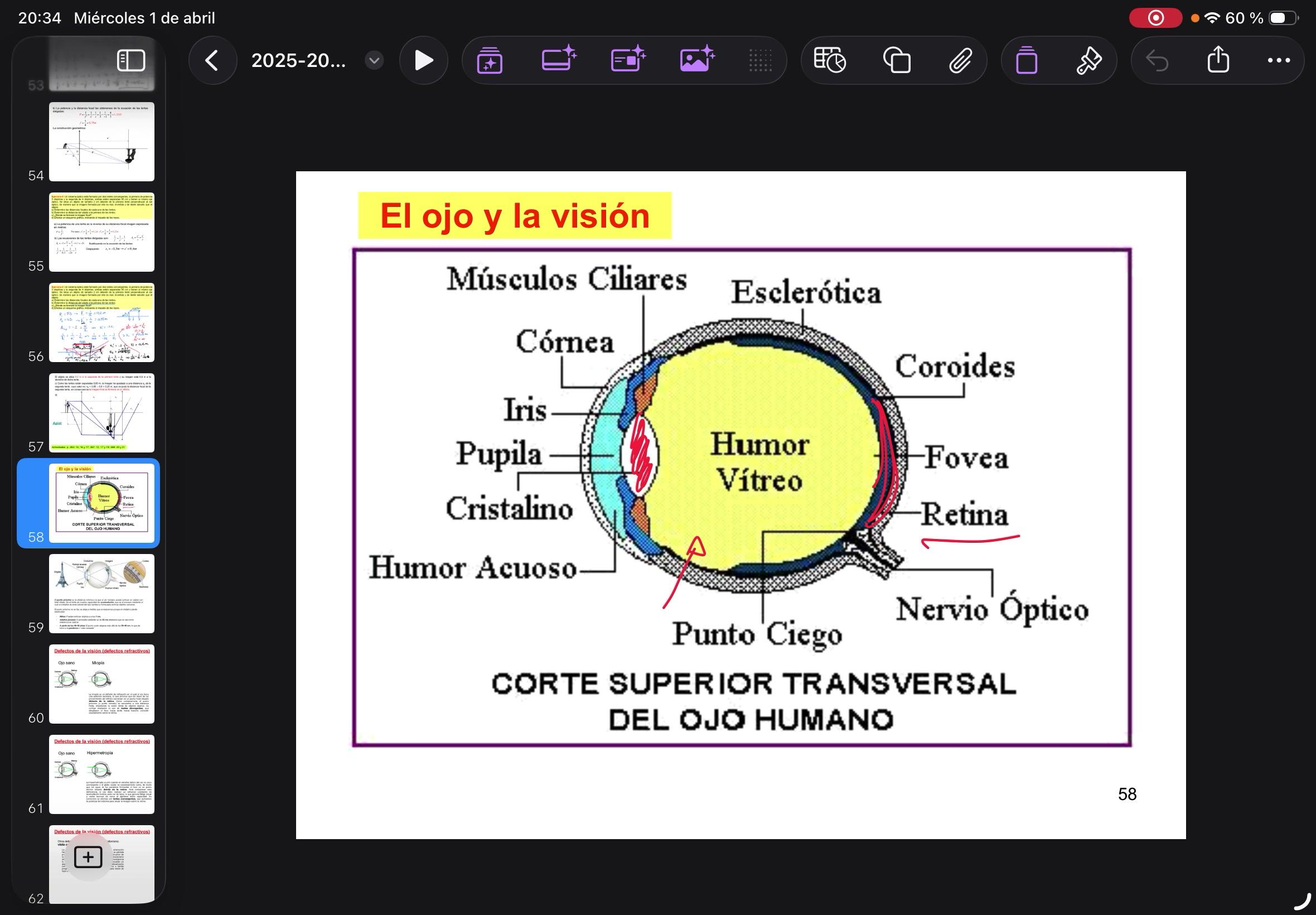Toggle the slide navigator sidebar
This screenshot has width=1316, height=915.
click(130, 60)
